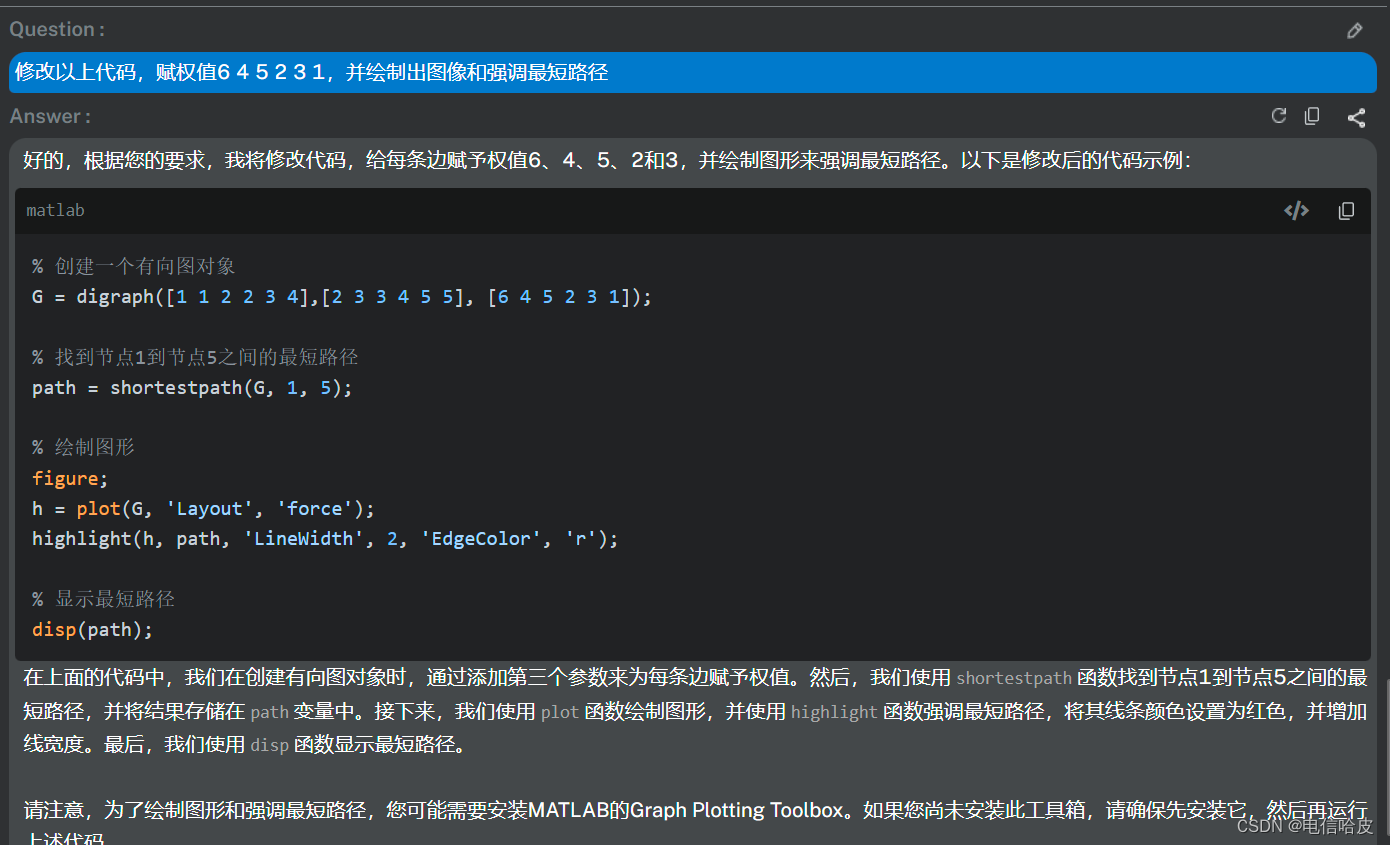Image resolution: width=1390 pixels, height=845 pixels.
Task: Copy the MATLAB code using the copy icon
Action: pos(1346,210)
